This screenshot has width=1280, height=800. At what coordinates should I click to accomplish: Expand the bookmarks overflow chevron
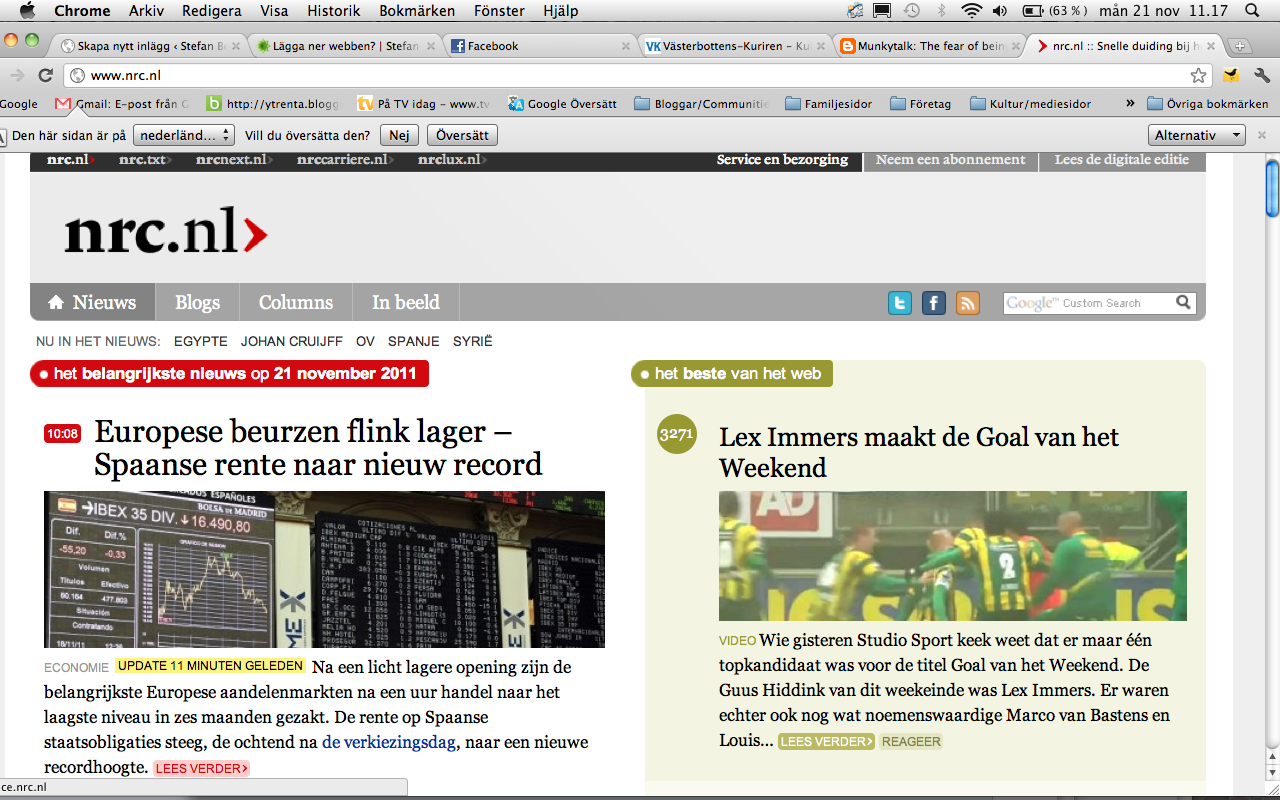[x=1130, y=104]
